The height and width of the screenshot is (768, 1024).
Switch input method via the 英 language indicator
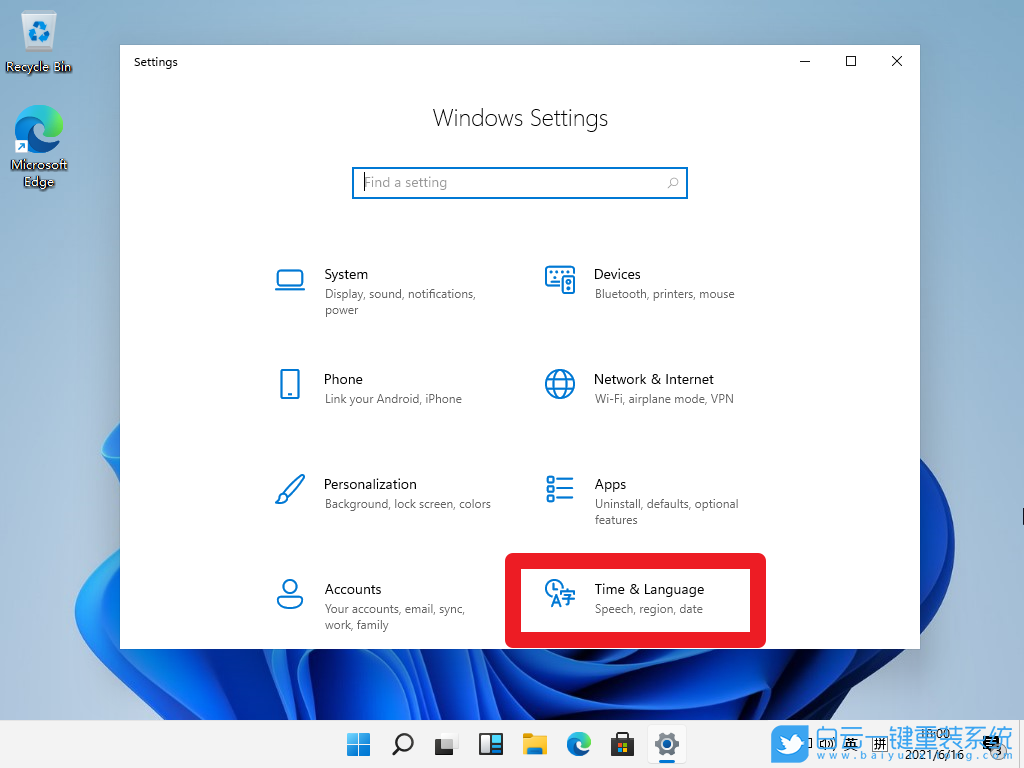[851, 745]
